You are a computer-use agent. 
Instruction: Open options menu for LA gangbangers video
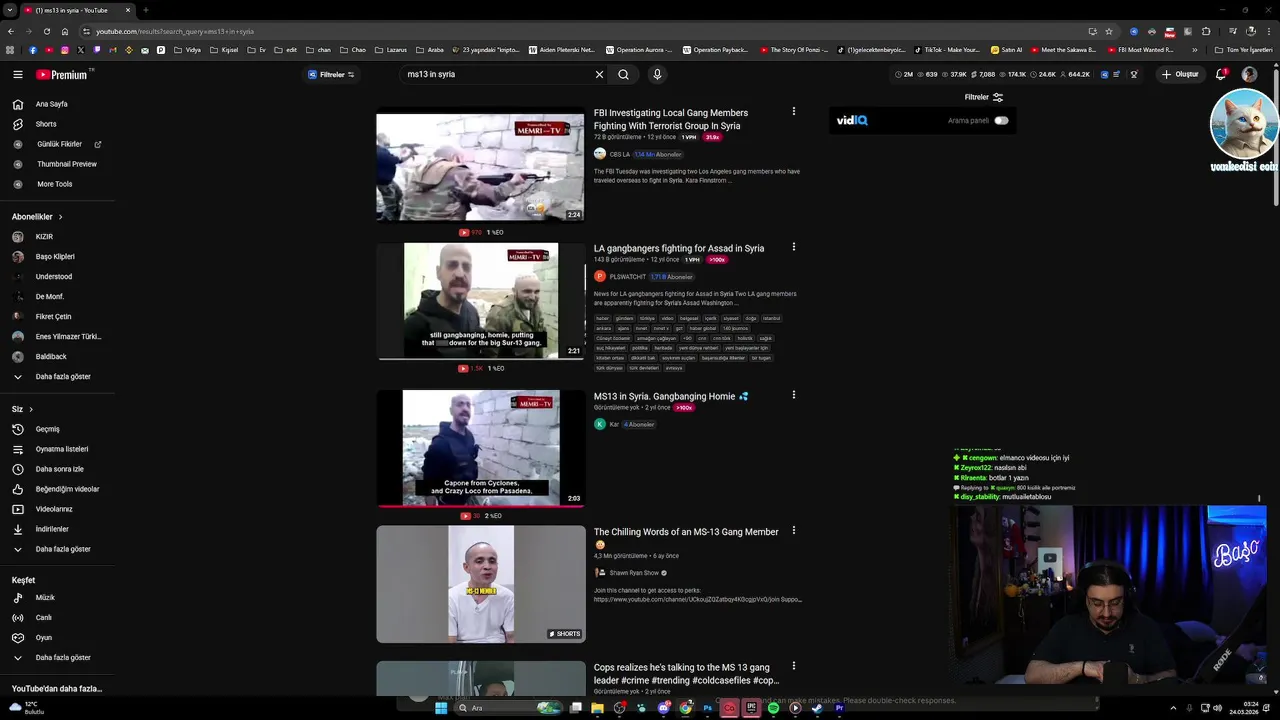[x=794, y=247]
